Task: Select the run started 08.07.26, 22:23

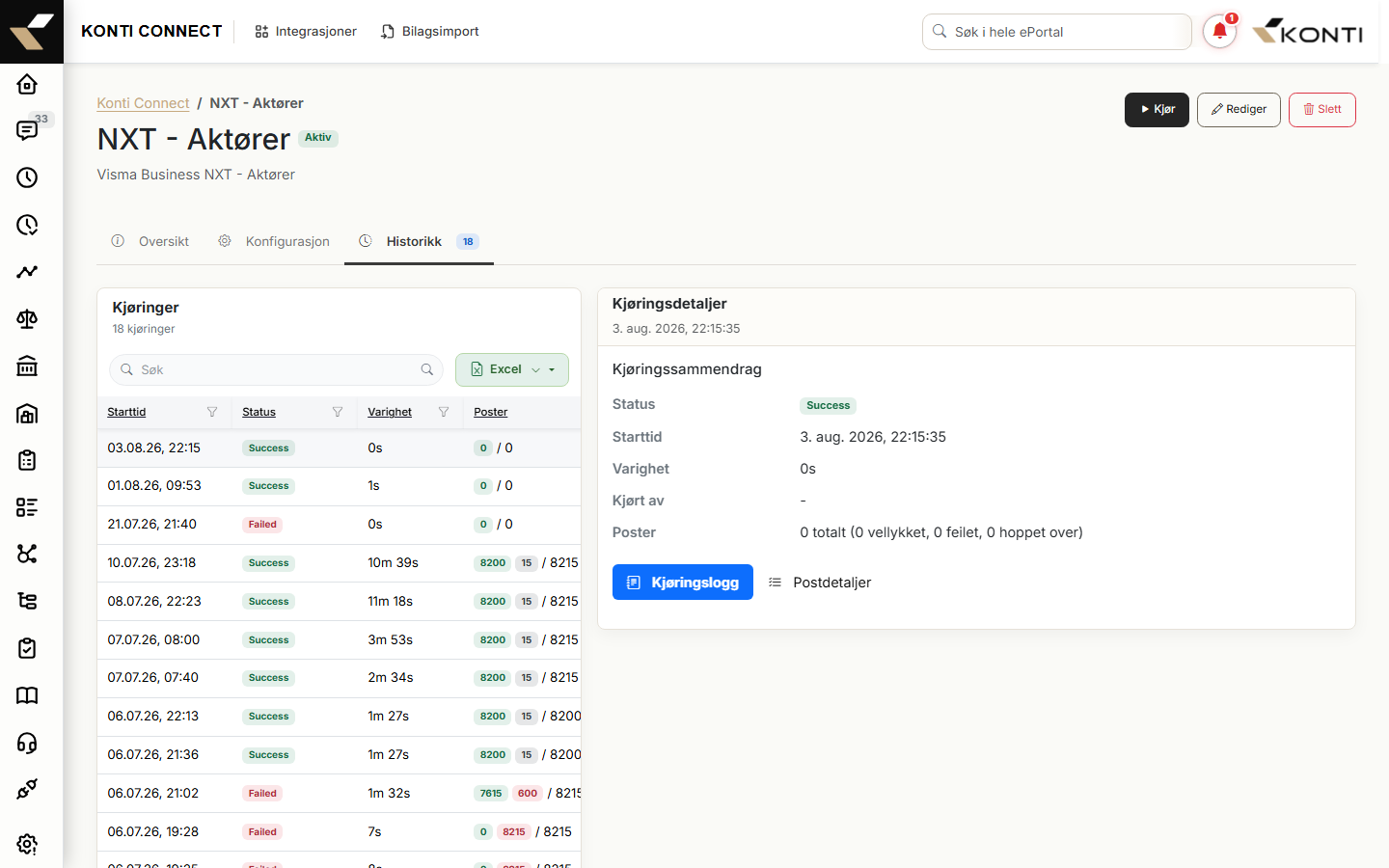Action: click(x=339, y=602)
